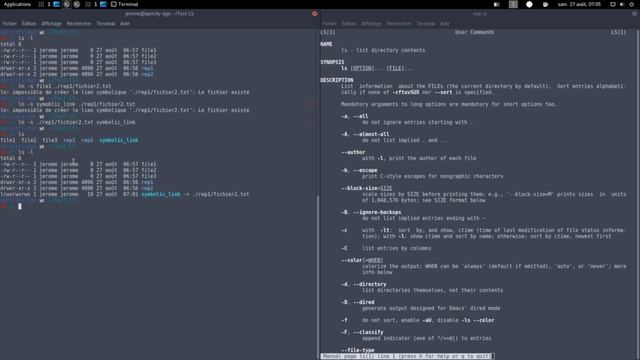640x360 pixels.
Task: Click the cursor at the last shell prompt
Action: point(20,207)
